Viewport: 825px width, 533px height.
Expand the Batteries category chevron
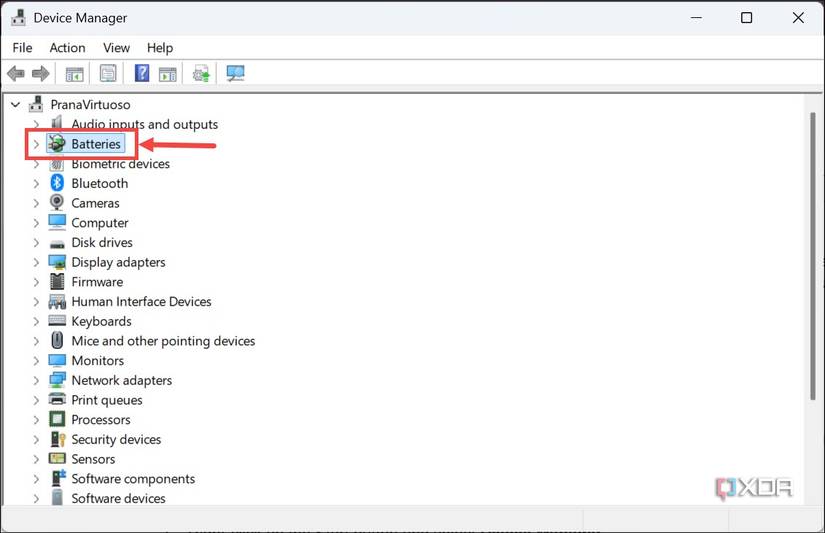pos(36,144)
